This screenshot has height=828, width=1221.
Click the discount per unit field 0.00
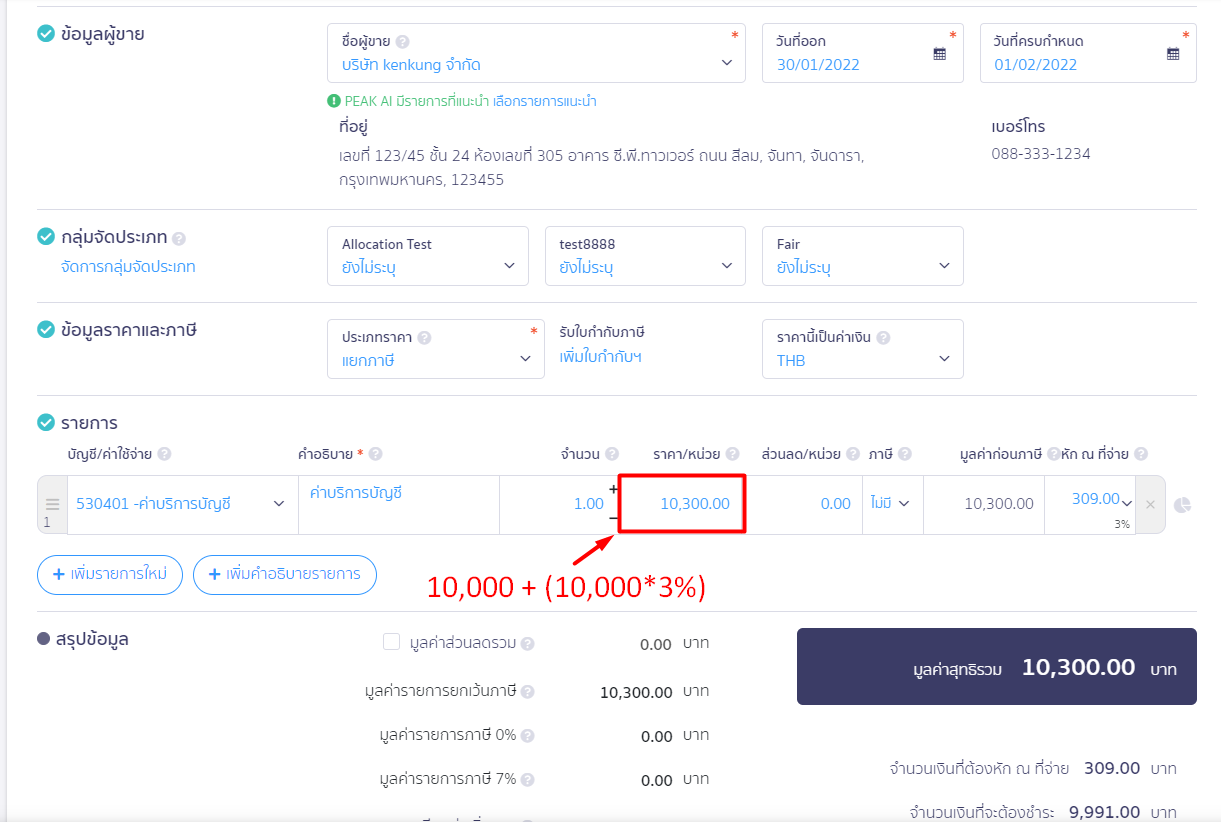[x=805, y=504]
